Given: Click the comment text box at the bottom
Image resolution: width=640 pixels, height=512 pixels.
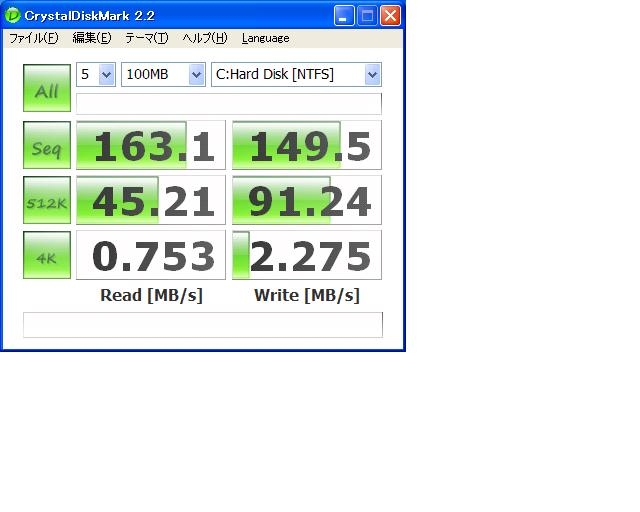Looking at the screenshot, I should click(x=203, y=325).
